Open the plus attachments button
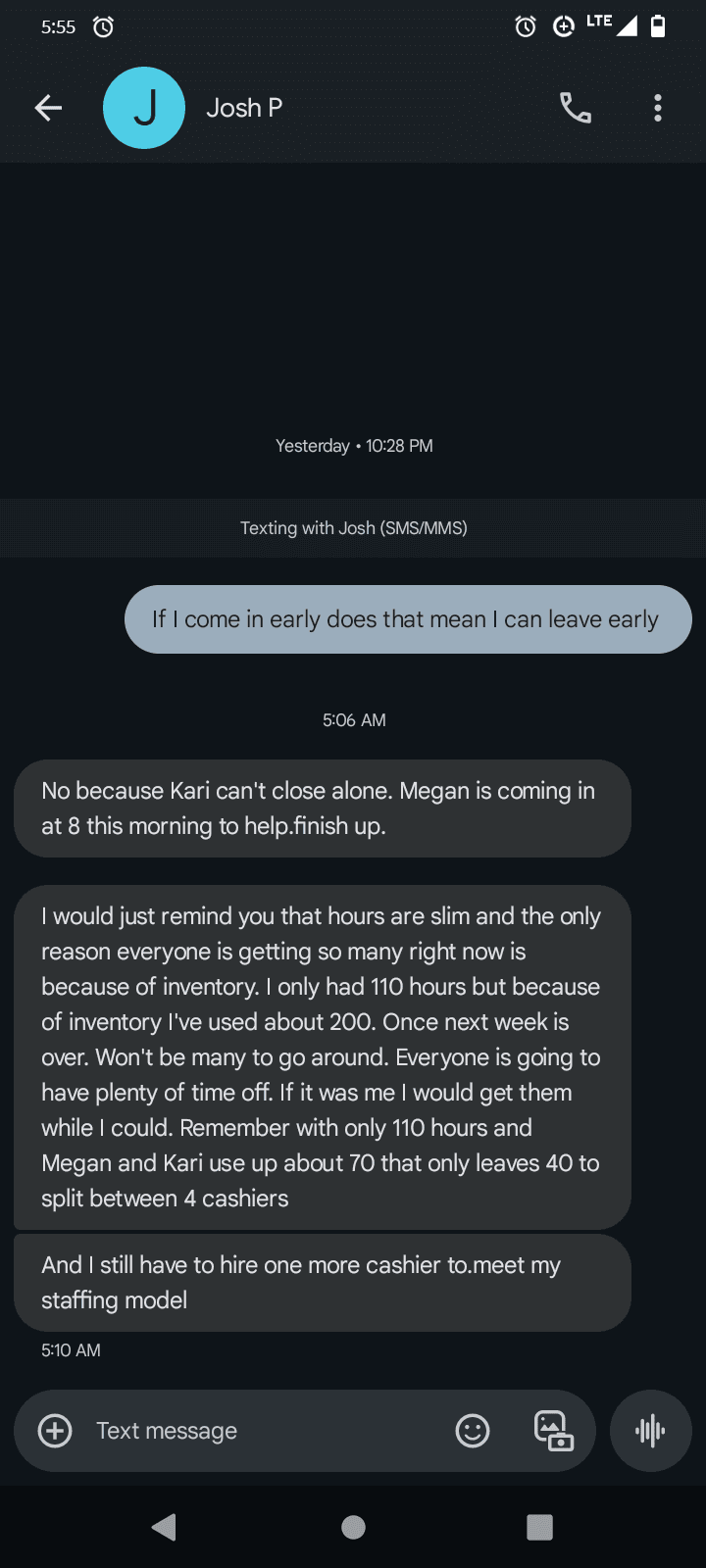This screenshot has width=706, height=1568. point(55,1431)
